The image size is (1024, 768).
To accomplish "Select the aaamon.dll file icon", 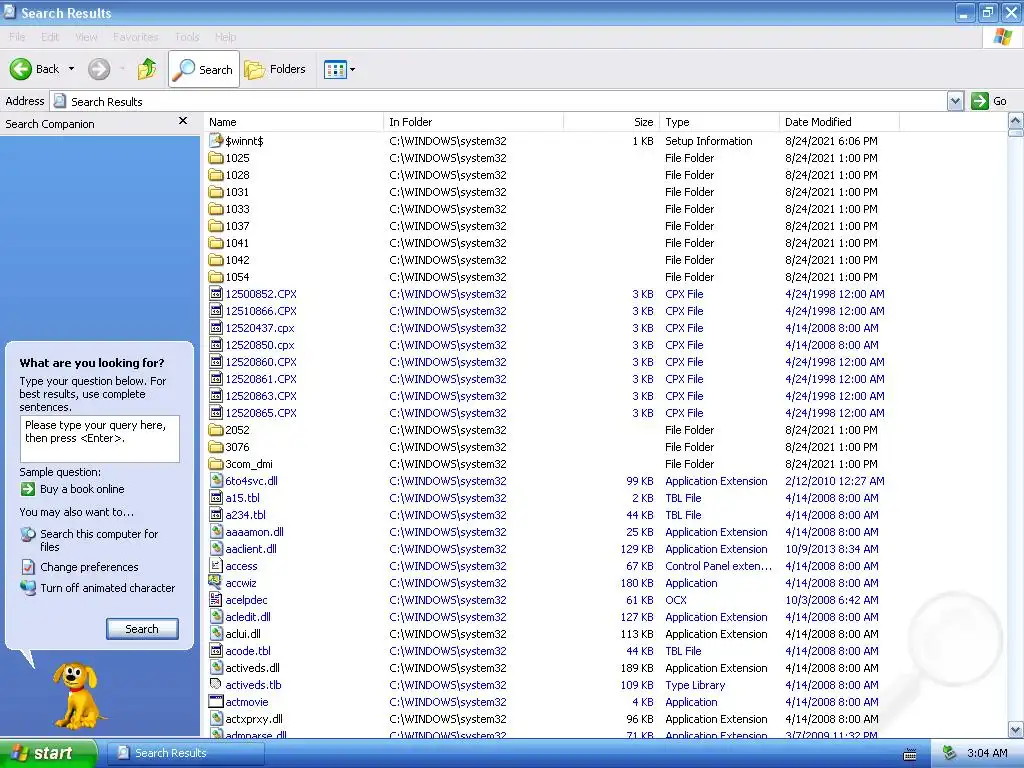I will [216, 531].
